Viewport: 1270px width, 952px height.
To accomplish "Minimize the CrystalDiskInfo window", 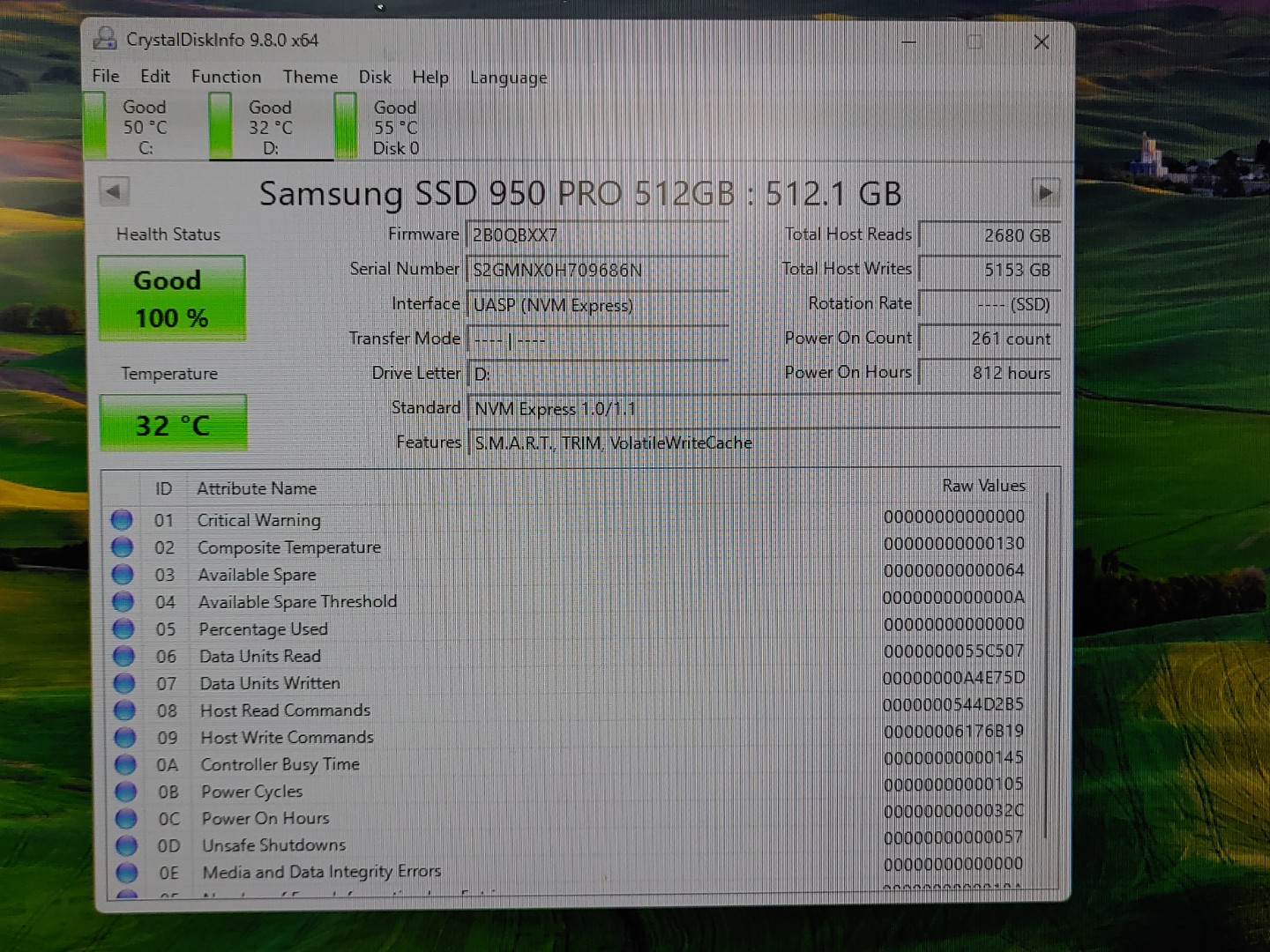I will [x=908, y=41].
